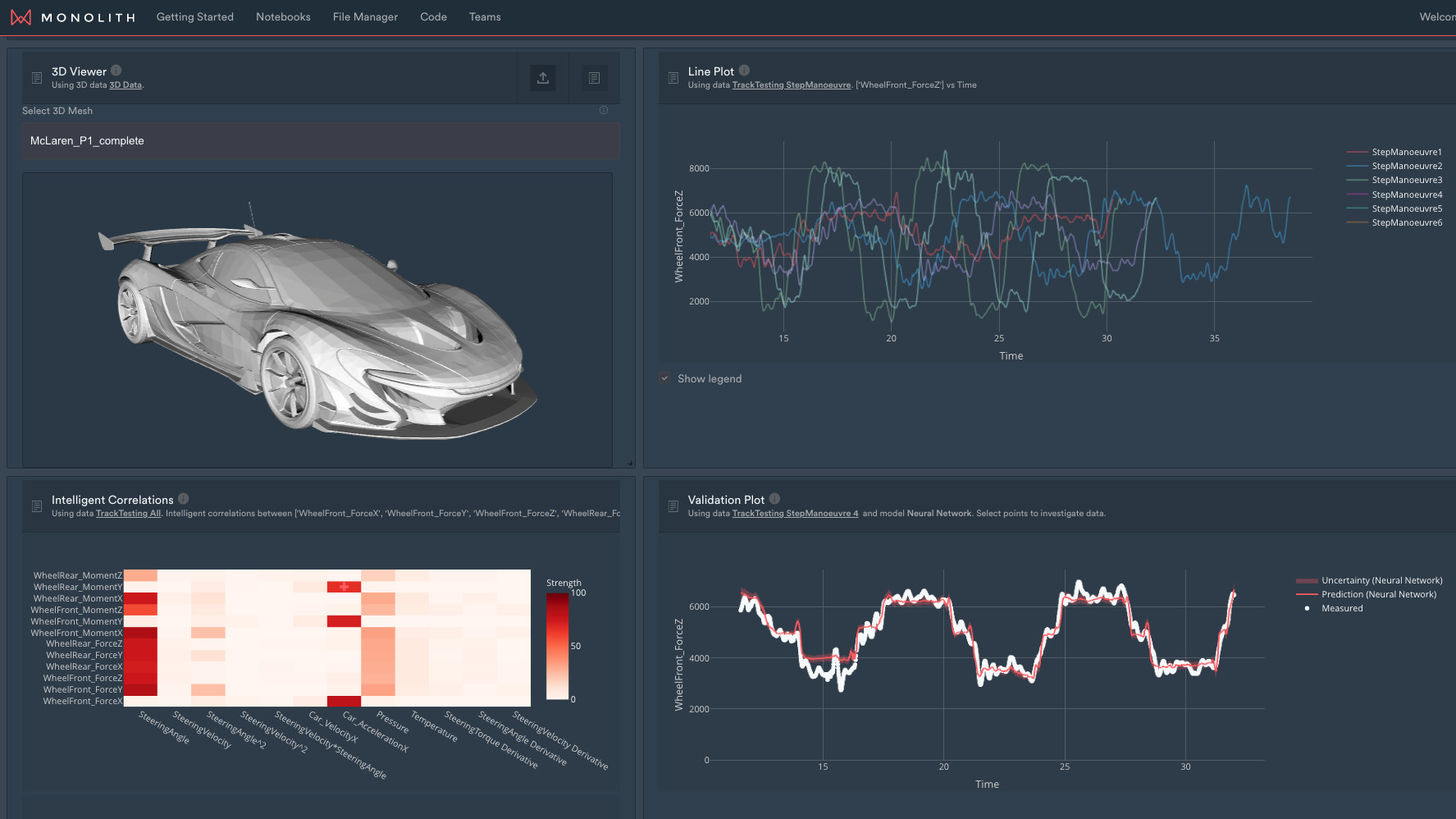
Task: Open the notes icon right of the 3D Viewer upload button
Action: pos(594,78)
